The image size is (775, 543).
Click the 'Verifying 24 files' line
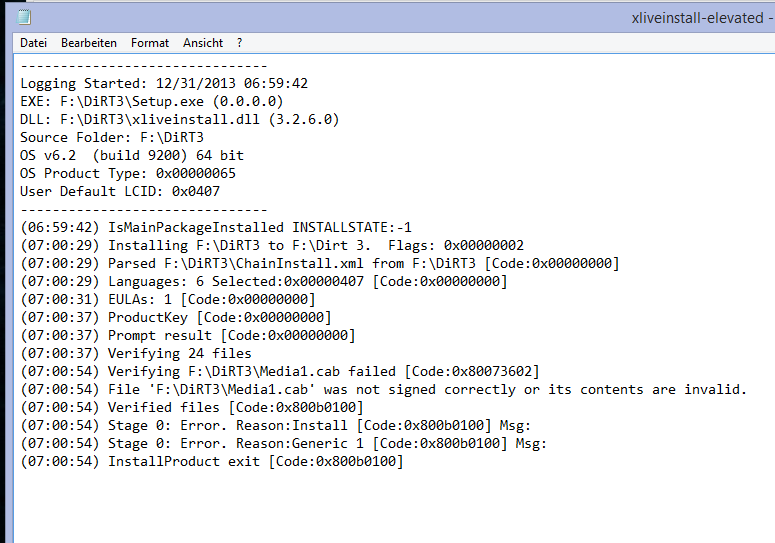point(136,353)
